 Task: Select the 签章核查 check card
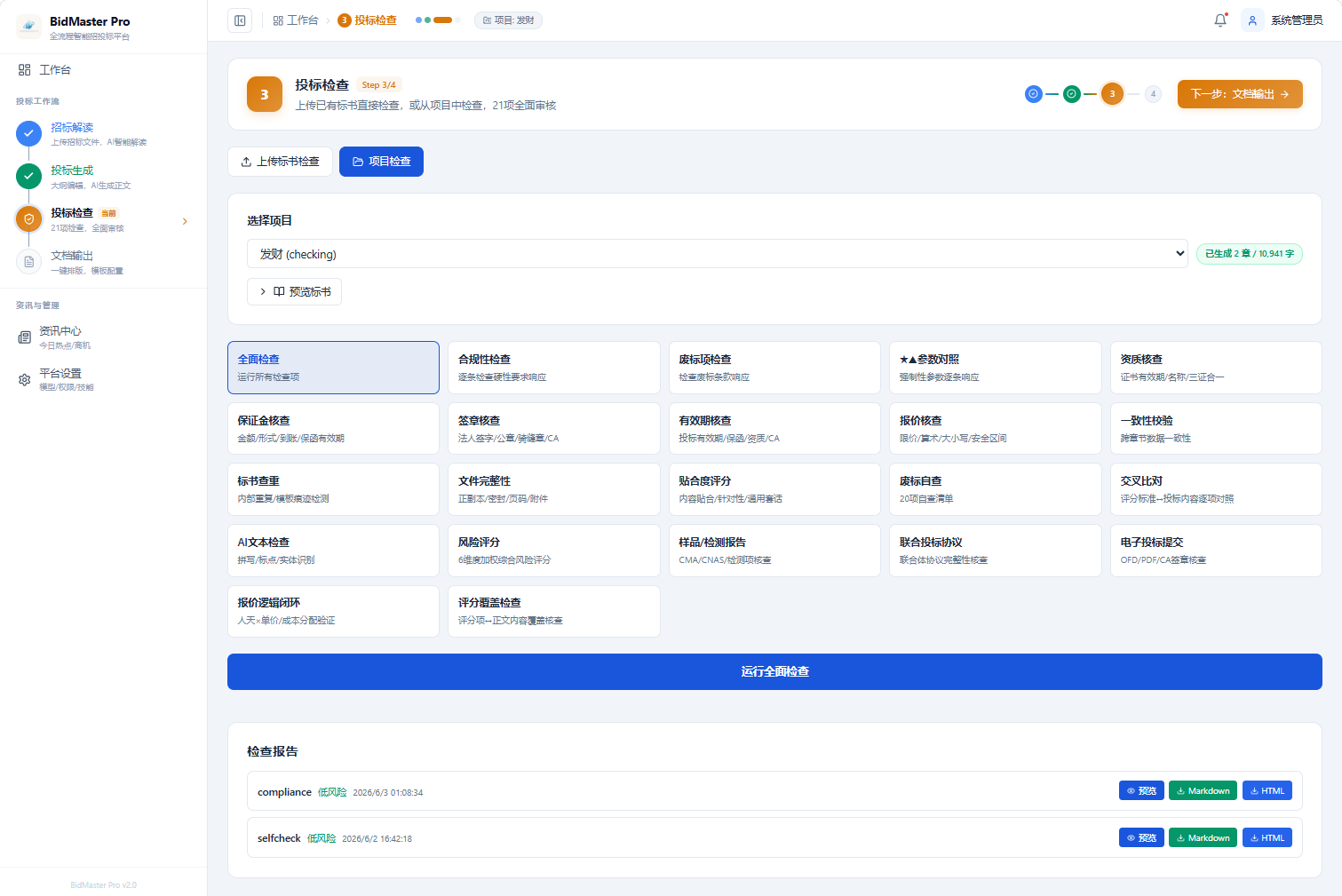[x=554, y=429]
